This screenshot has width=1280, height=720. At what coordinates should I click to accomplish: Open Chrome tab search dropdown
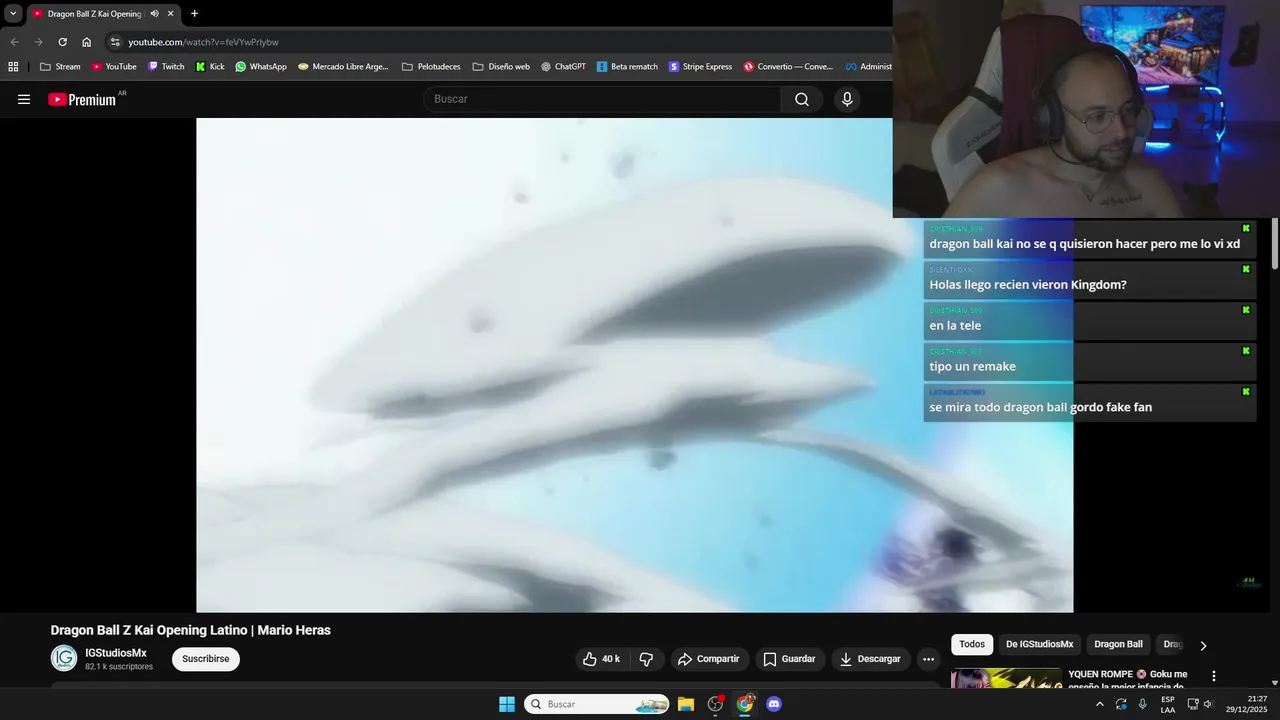[13, 14]
